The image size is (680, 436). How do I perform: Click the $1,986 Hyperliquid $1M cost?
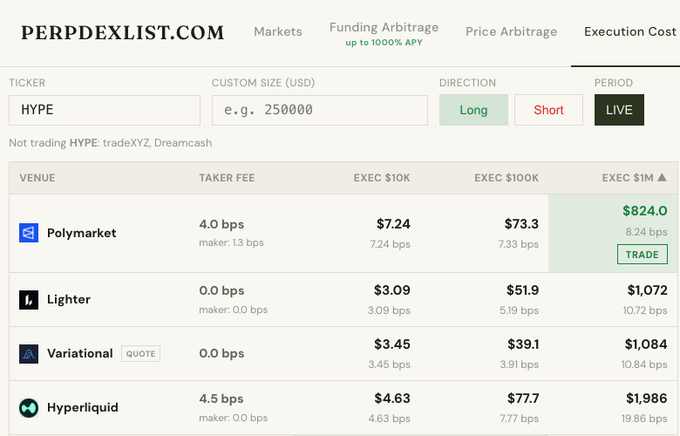point(646,398)
